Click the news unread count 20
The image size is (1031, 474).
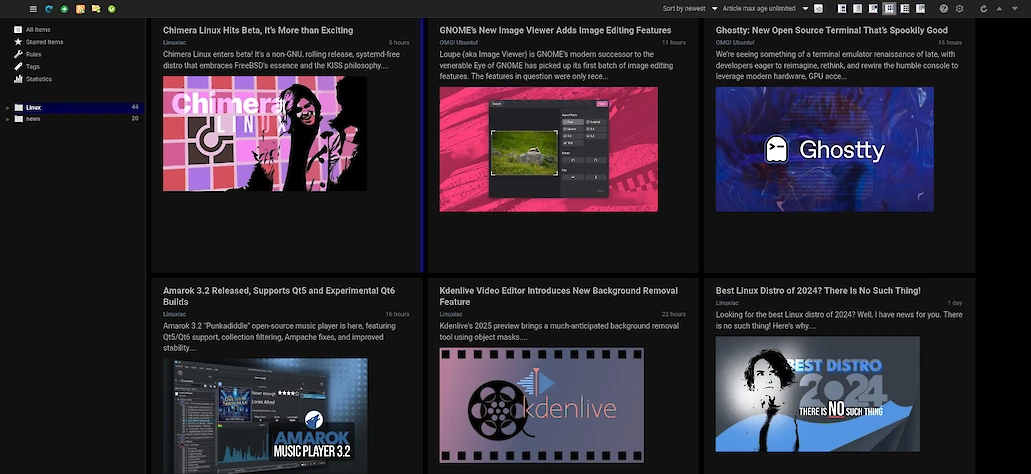click(x=135, y=119)
